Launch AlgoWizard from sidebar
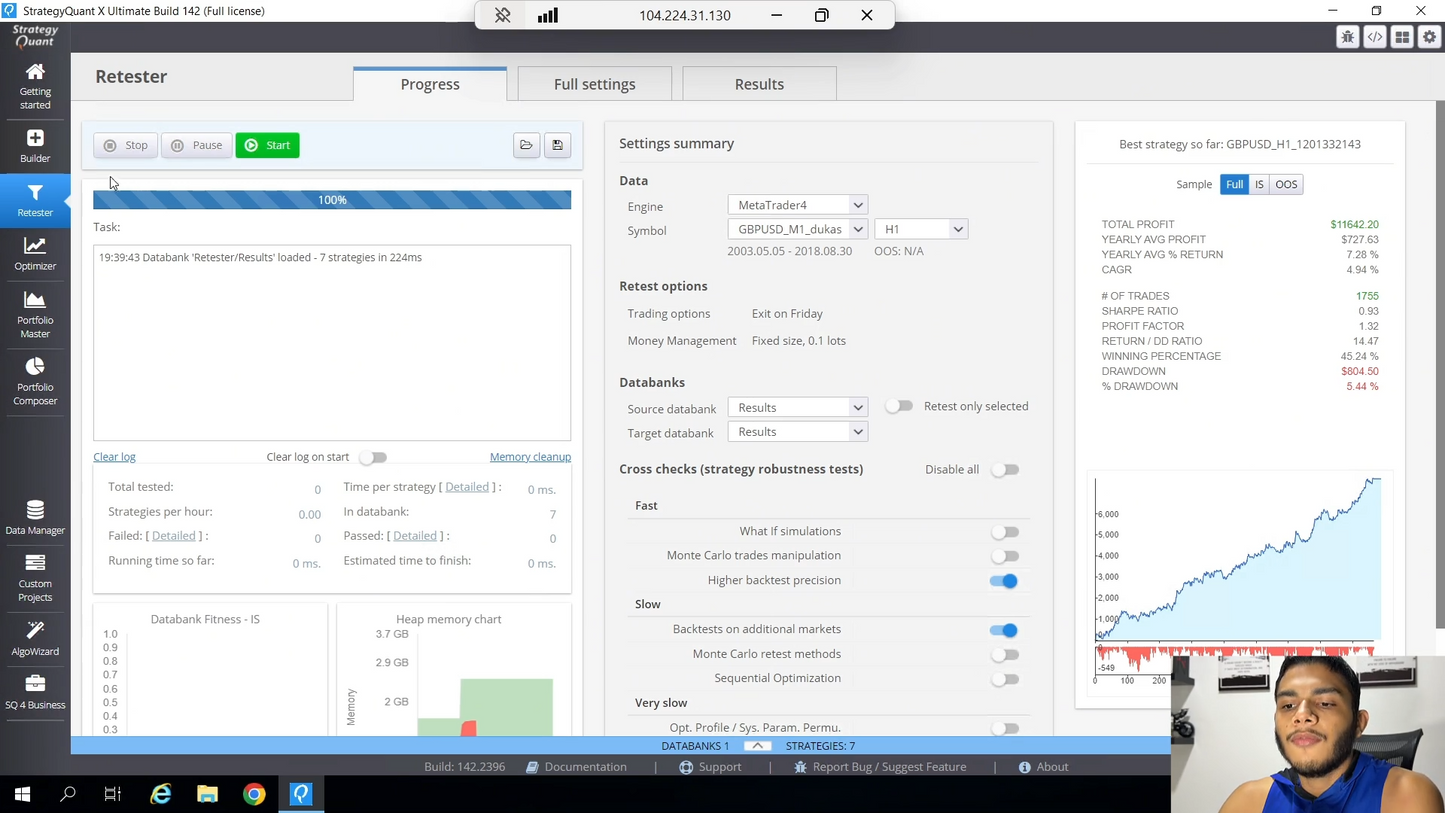 click(x=35, y=639)
